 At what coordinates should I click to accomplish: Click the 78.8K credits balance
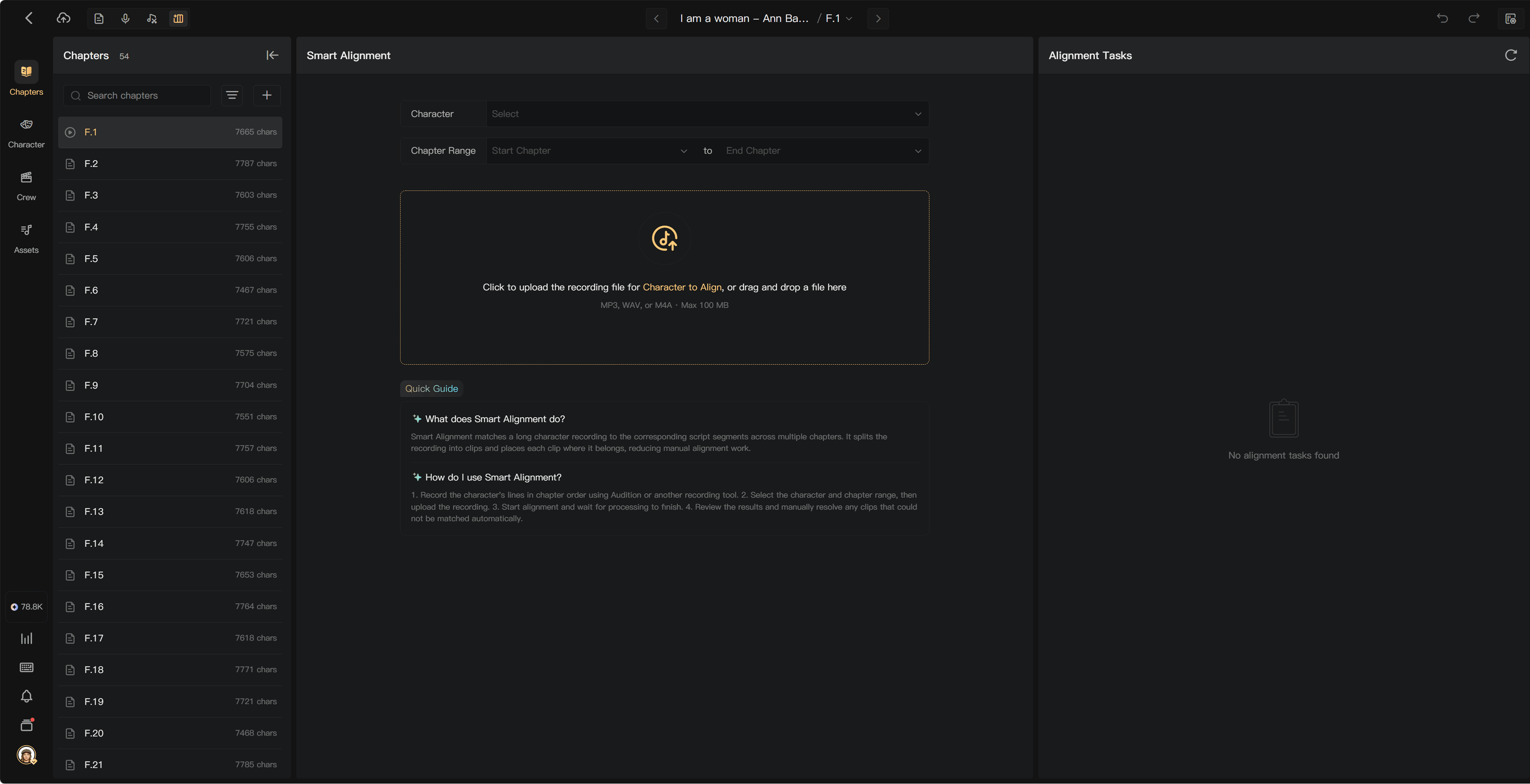[27, 607]
